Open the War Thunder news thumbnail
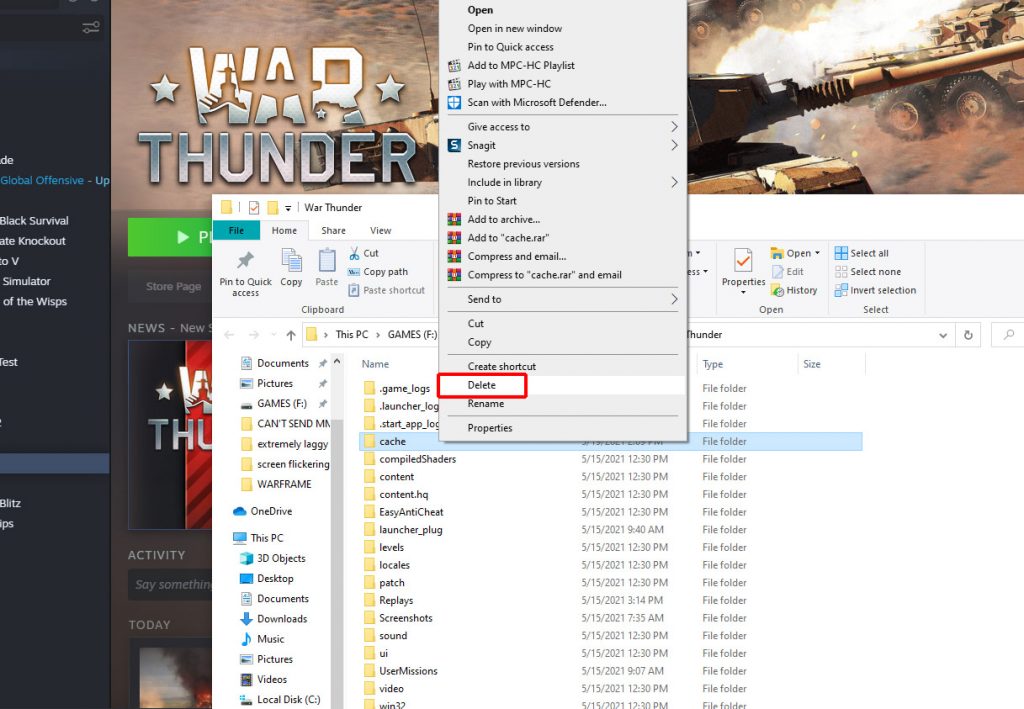The width and height of the screenshot is (1024, 709). [x=170, y=435]
